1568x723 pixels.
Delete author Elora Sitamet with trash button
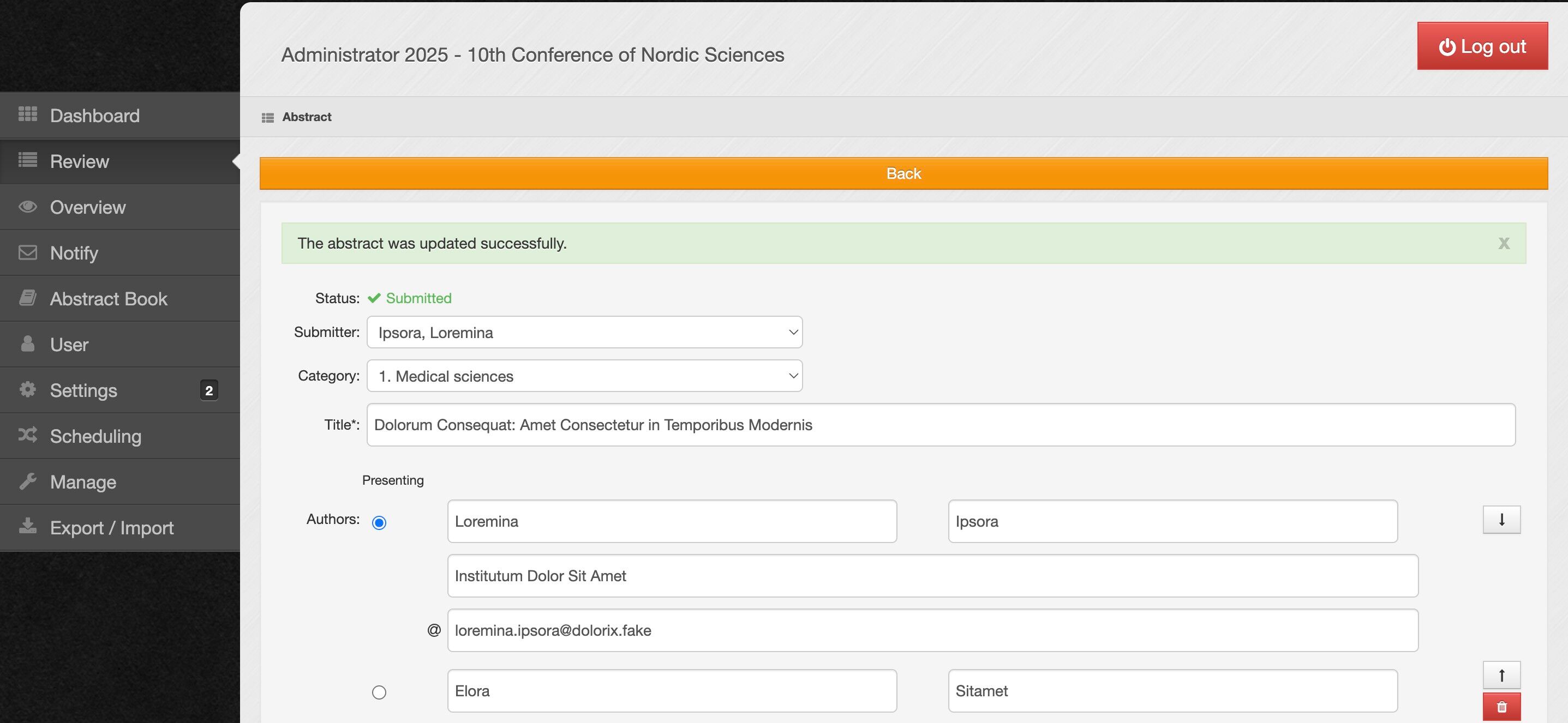1501,707
